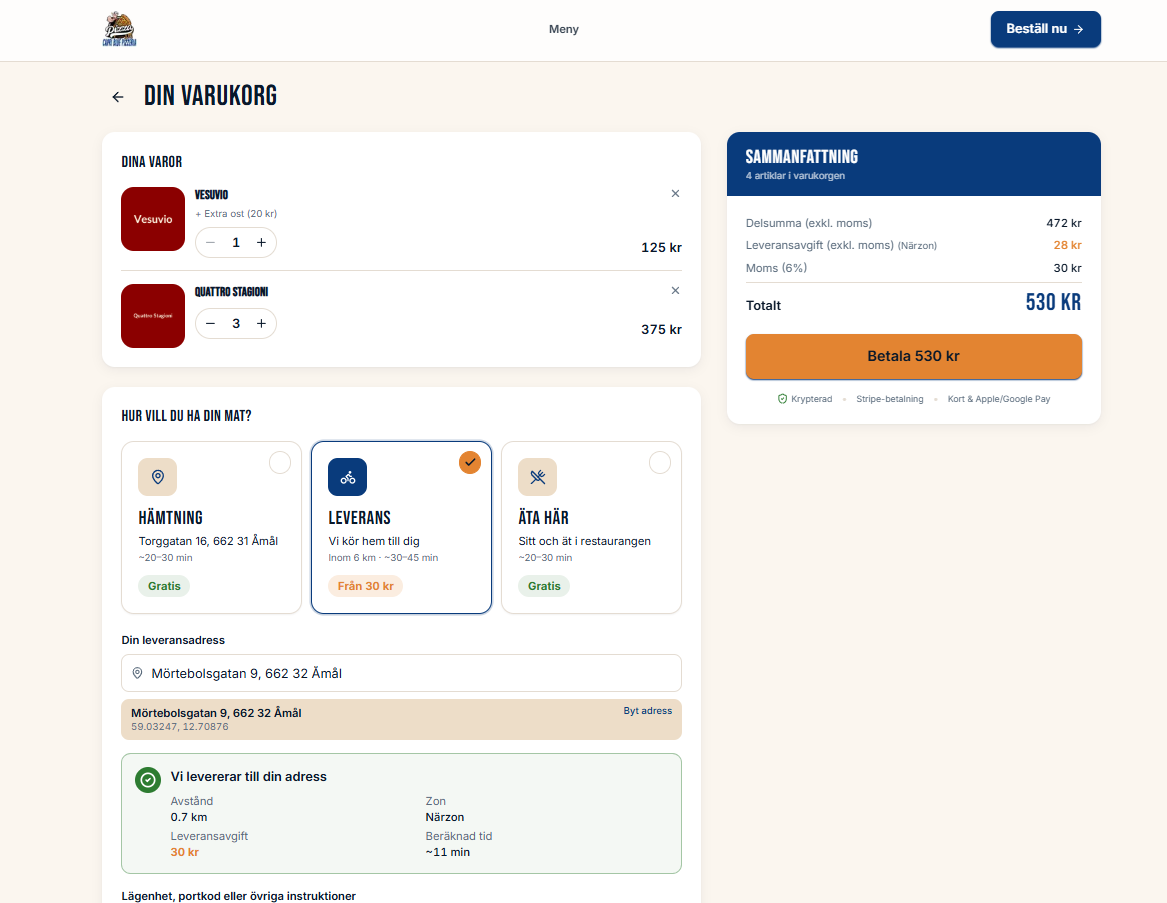This screenshot has width=1167, height=903.
Task: Decrease Vesuvio quantity with minus
Action: (211, 243)
